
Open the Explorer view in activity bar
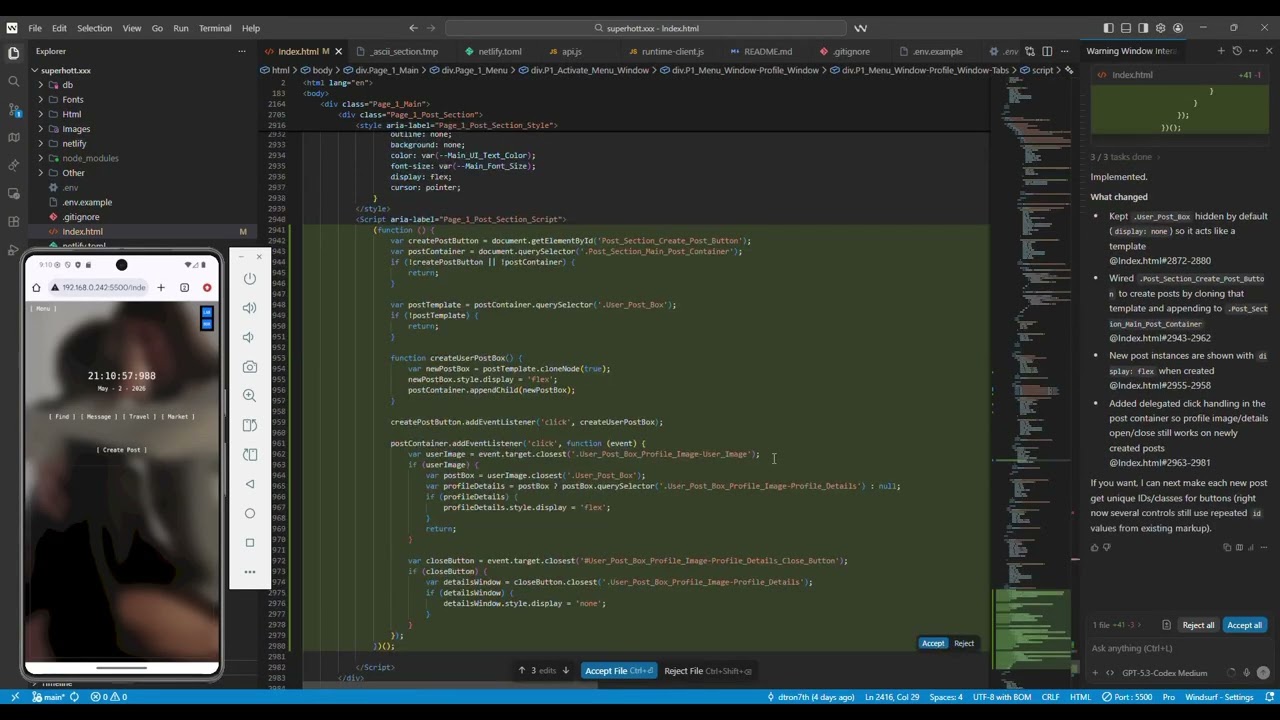[x=13, y=52]
